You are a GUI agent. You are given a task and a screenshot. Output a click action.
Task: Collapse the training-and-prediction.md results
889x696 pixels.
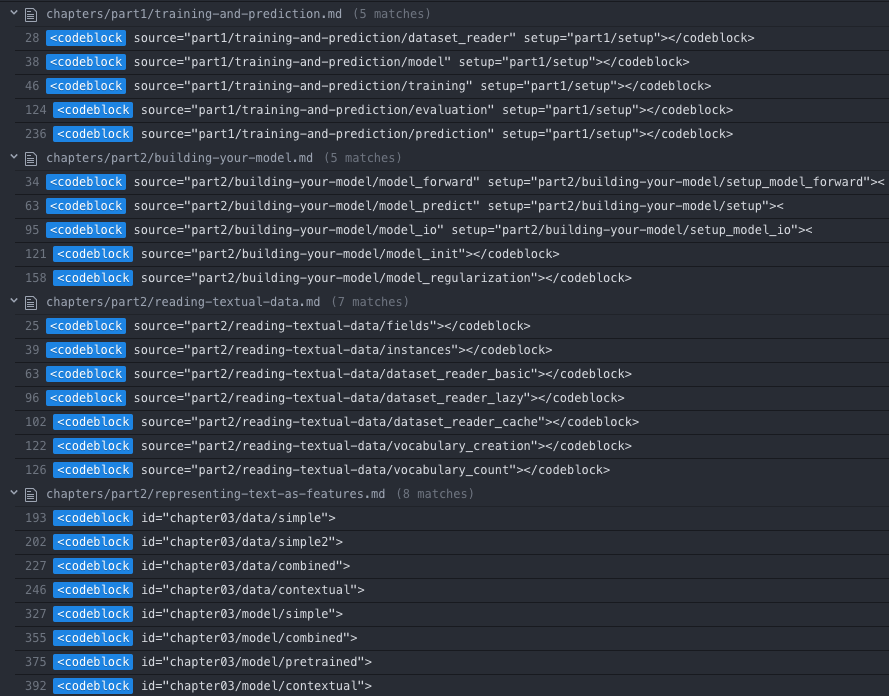tap(14, 14)
